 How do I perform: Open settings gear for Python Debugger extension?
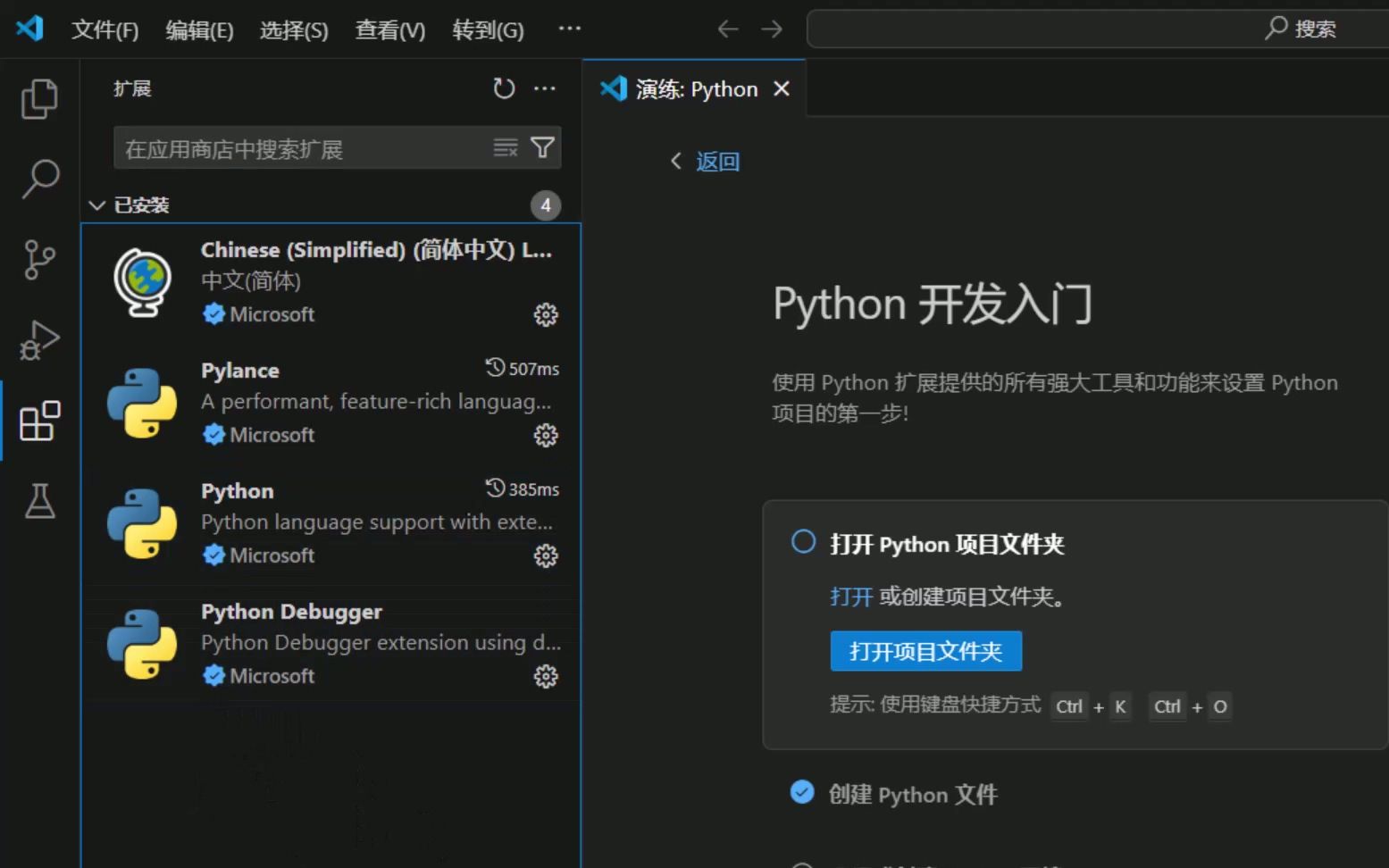(546, 676)
